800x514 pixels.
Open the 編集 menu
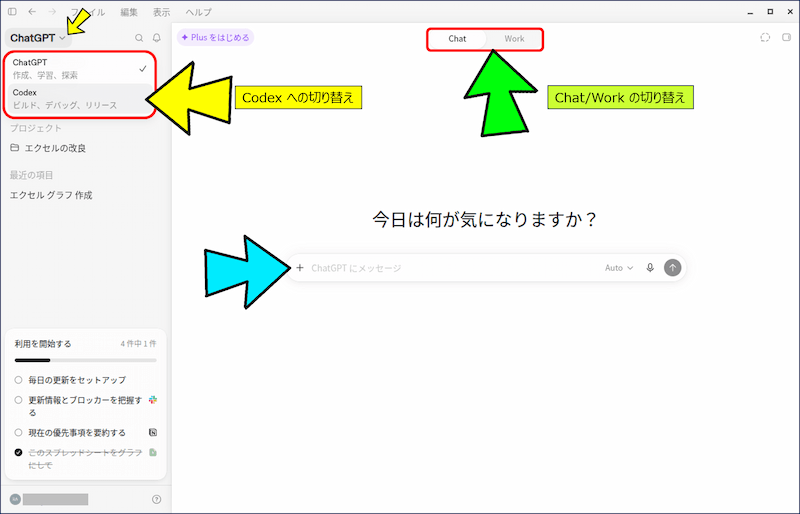point(129,12)
